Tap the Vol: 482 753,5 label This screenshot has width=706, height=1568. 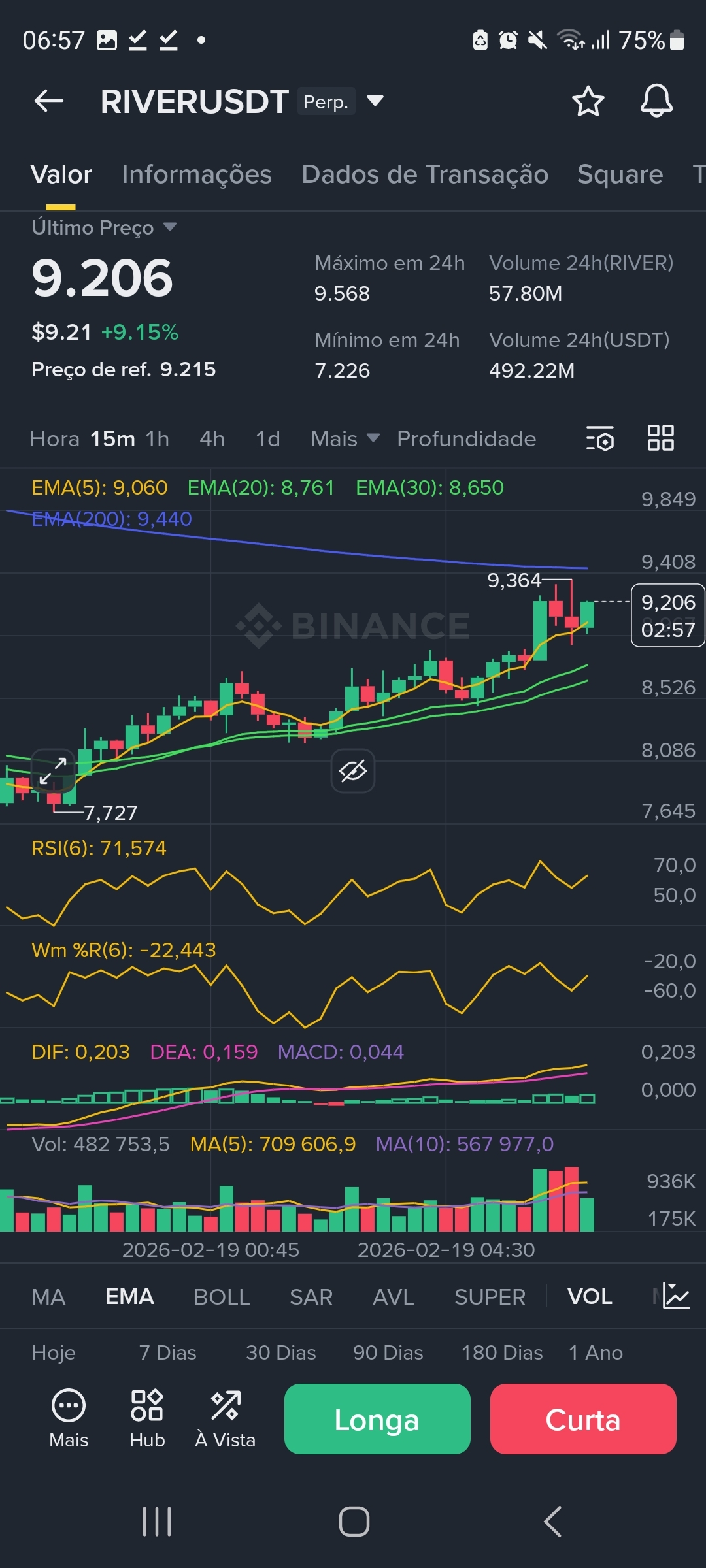coord(101,1144)
